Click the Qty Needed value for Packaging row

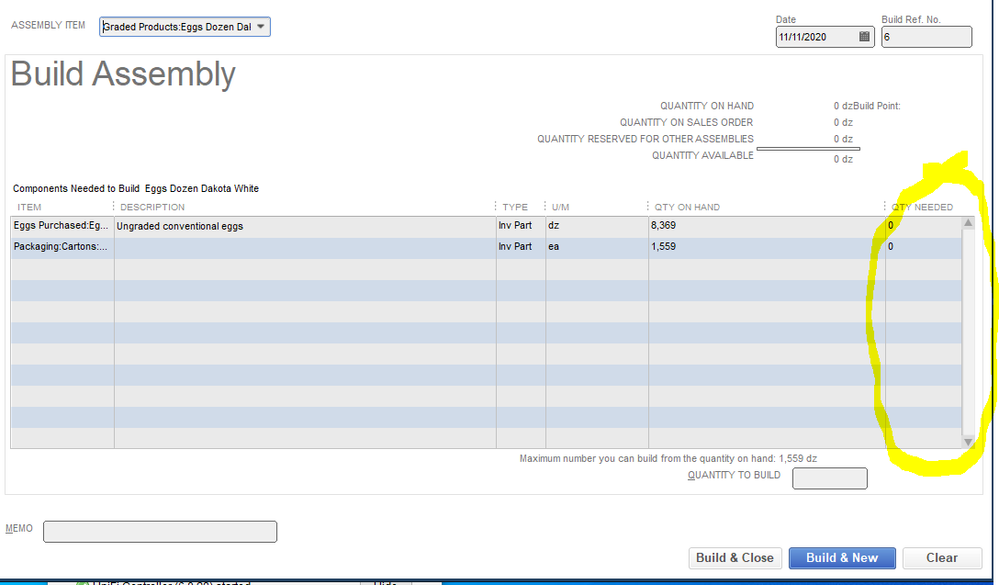pyautogui.click(x=923, y=247)
